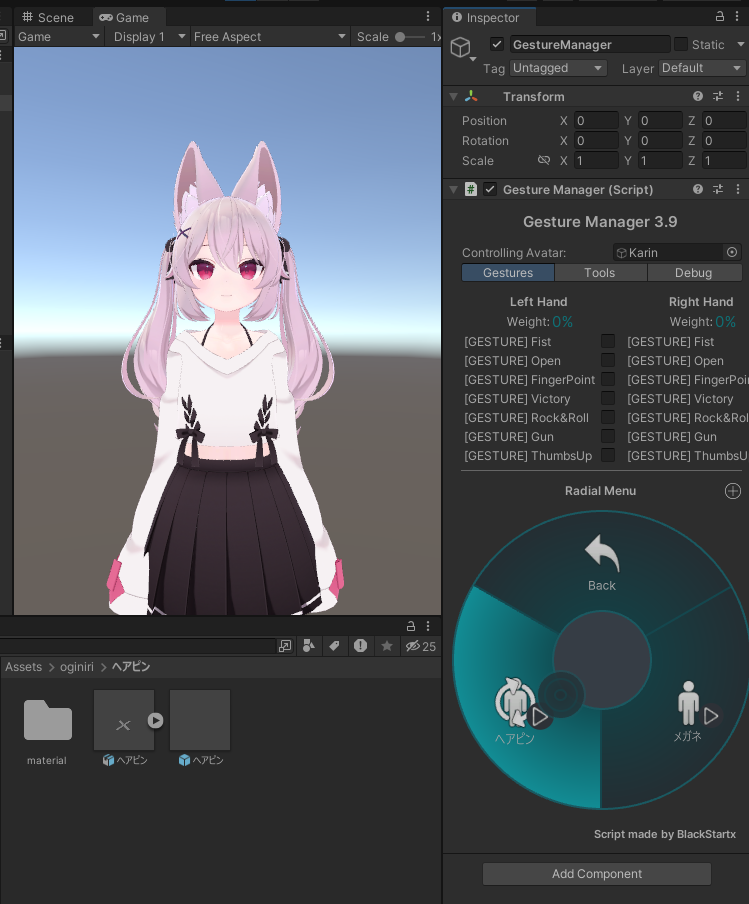Screen dimensions: 749x904
Task: Select the material folder
Action: tap(47, 730)
